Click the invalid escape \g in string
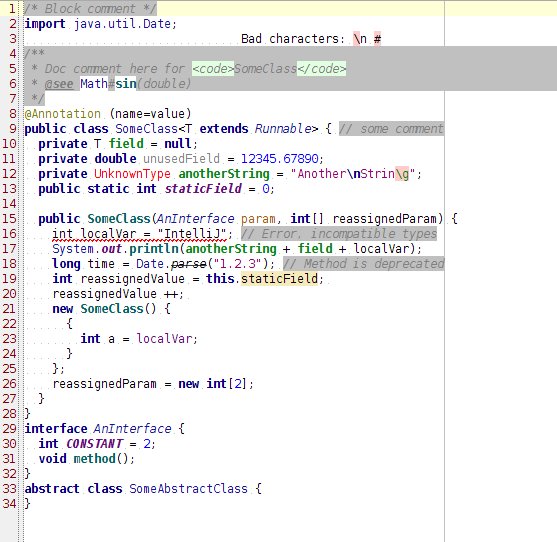Screen dimensions: 557x542 point(402,174)
